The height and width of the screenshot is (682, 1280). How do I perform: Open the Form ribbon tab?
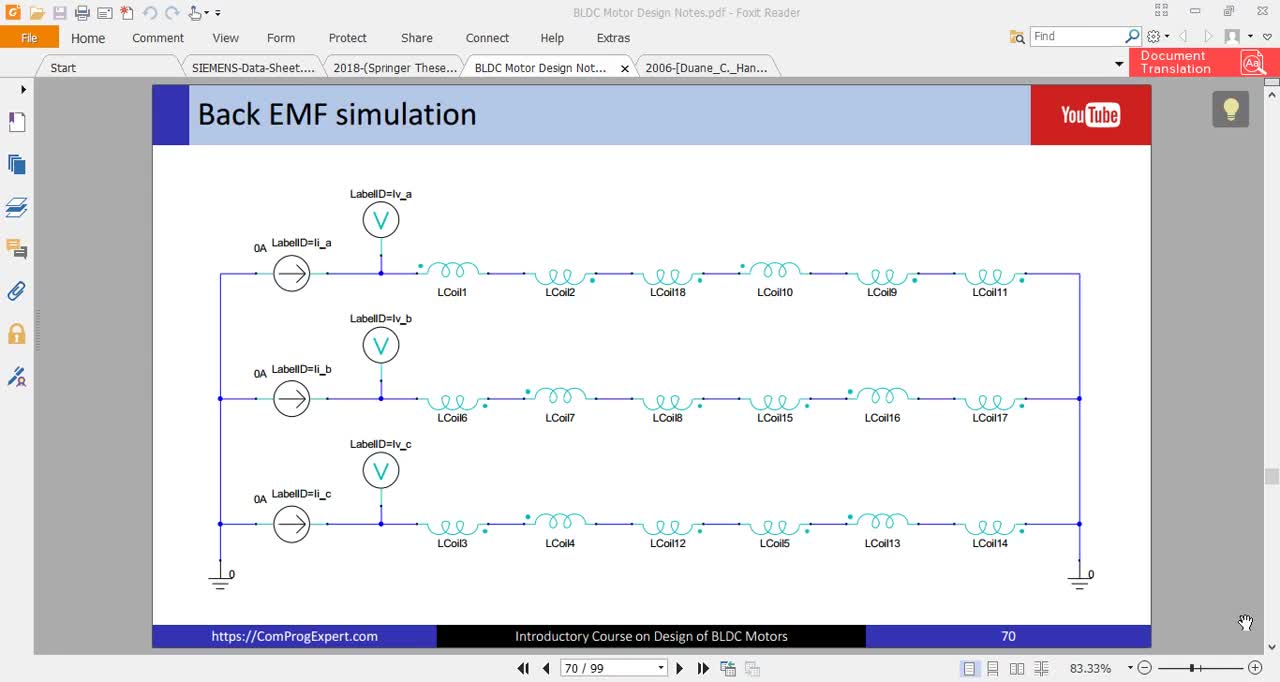[281, 38]
